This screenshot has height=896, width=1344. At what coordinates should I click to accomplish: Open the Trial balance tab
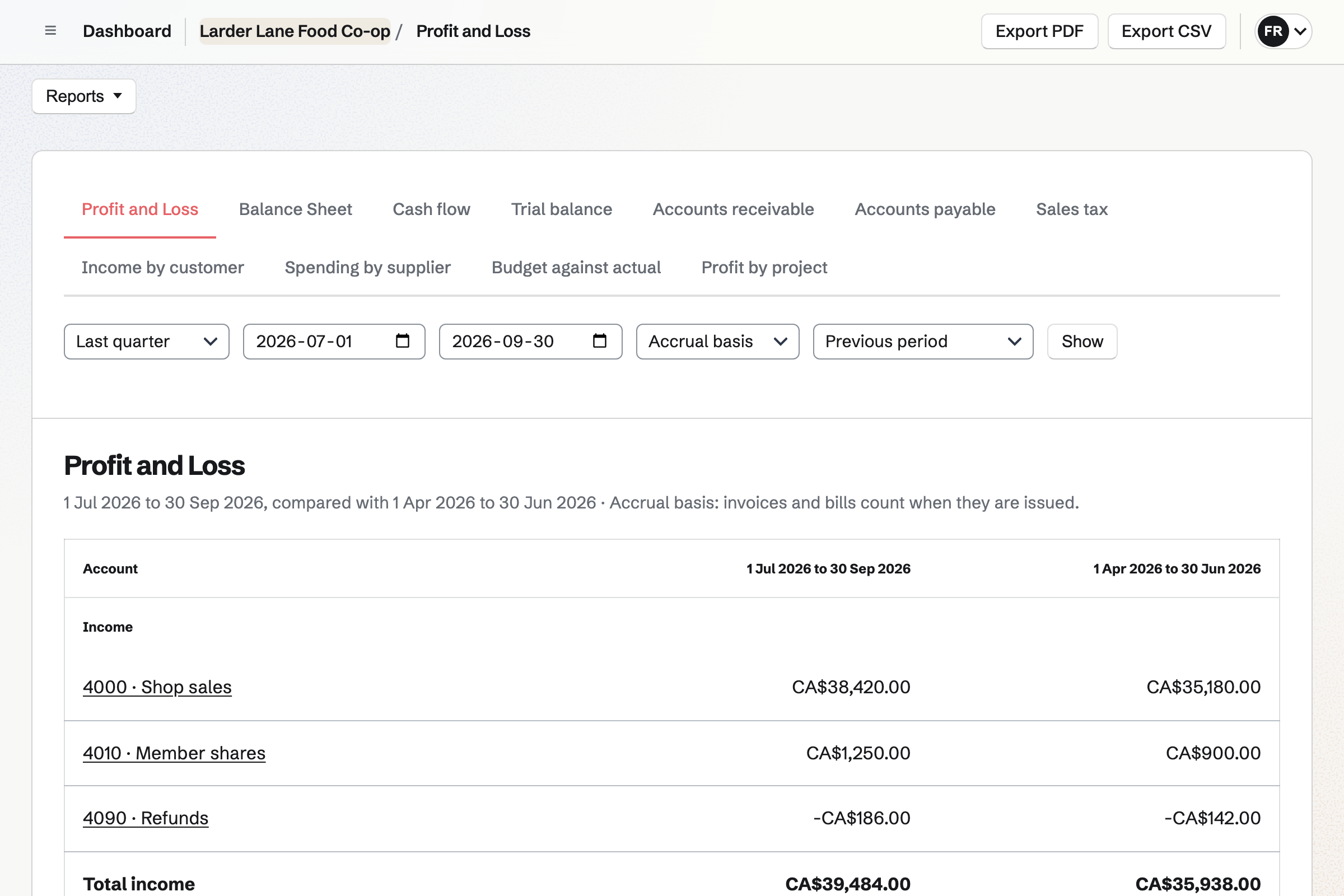coord(562,209)
